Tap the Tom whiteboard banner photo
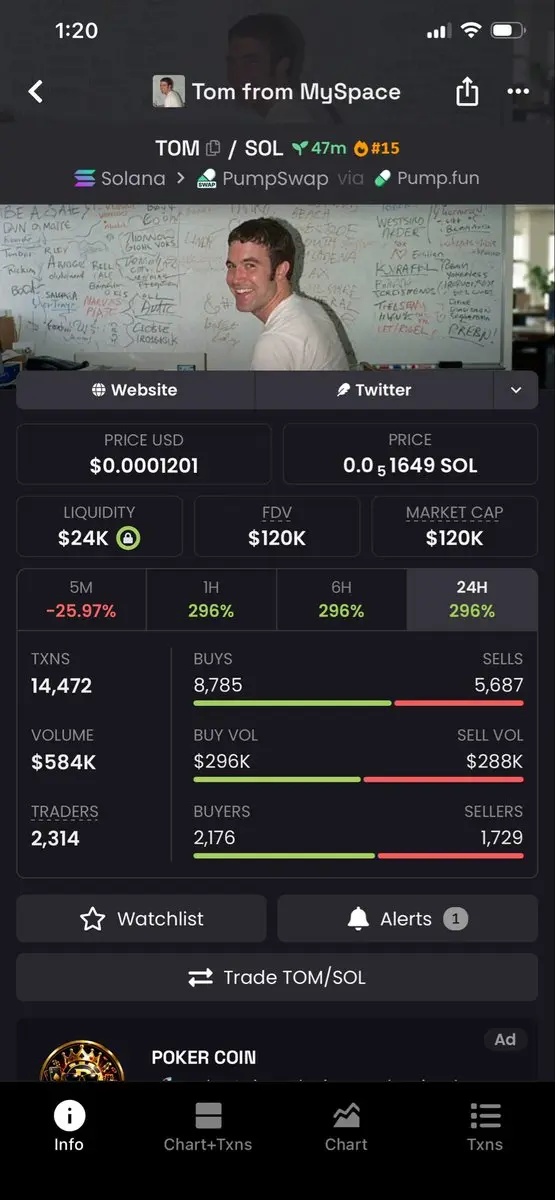 (x=277, y=287)
